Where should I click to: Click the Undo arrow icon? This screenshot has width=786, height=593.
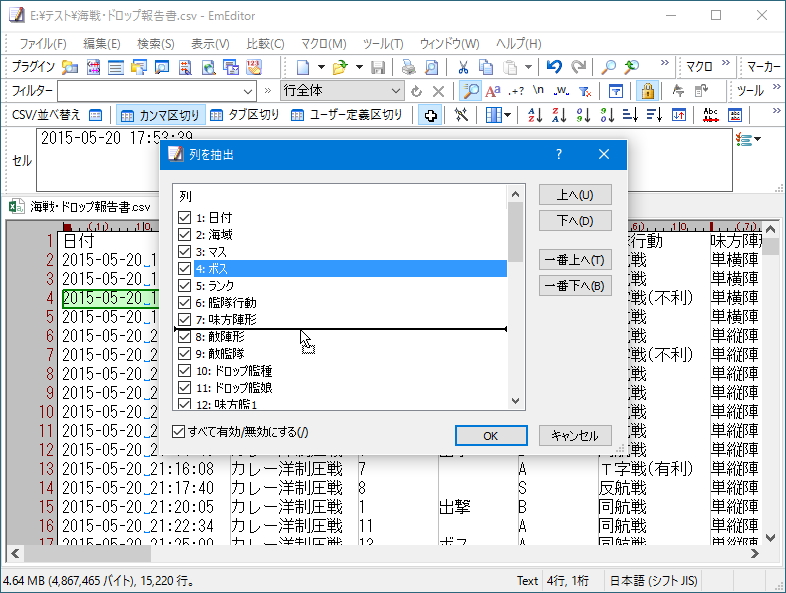click(554, 67)
